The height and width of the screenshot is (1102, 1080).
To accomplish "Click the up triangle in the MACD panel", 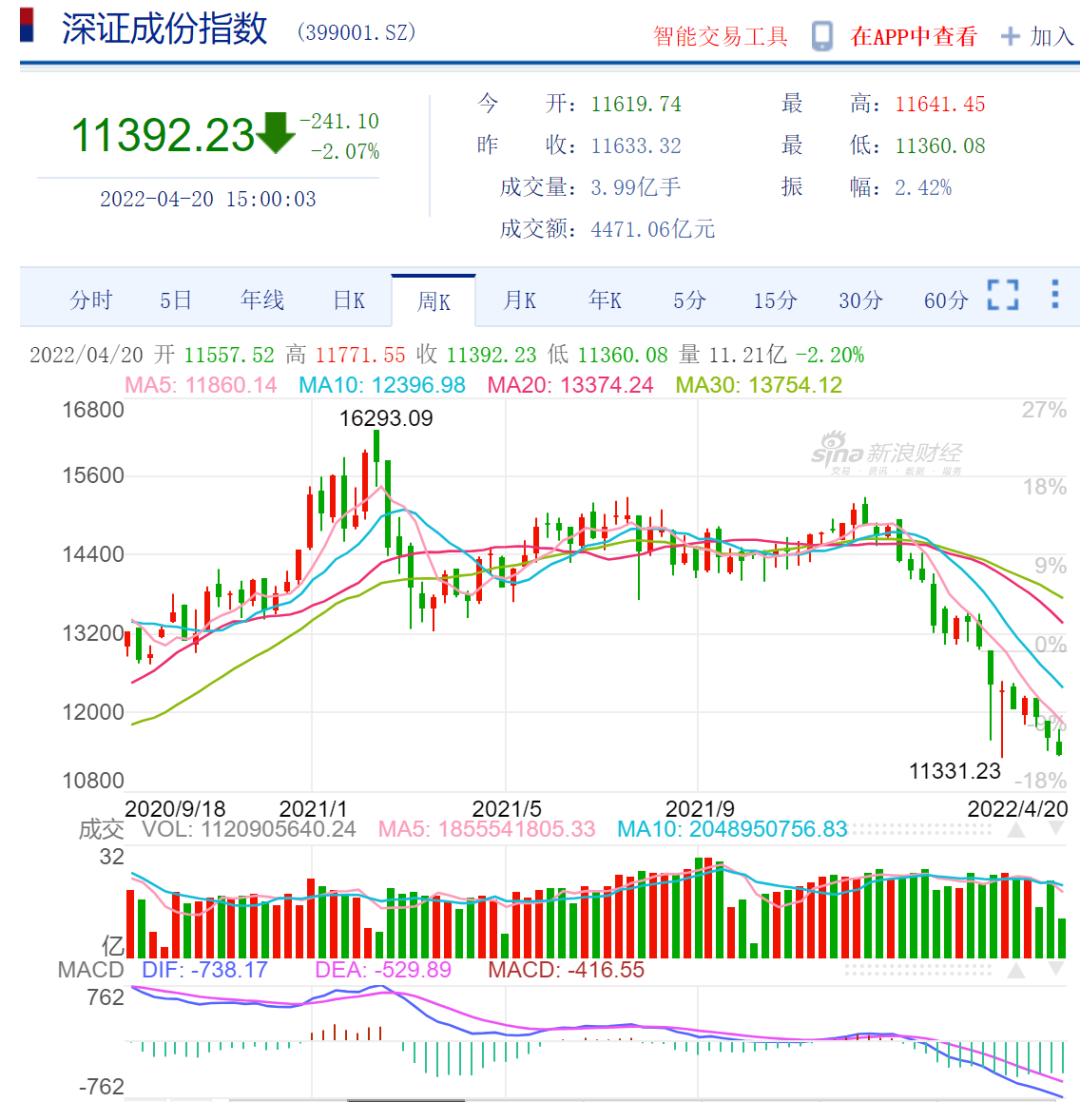I will coord(1016,971).
